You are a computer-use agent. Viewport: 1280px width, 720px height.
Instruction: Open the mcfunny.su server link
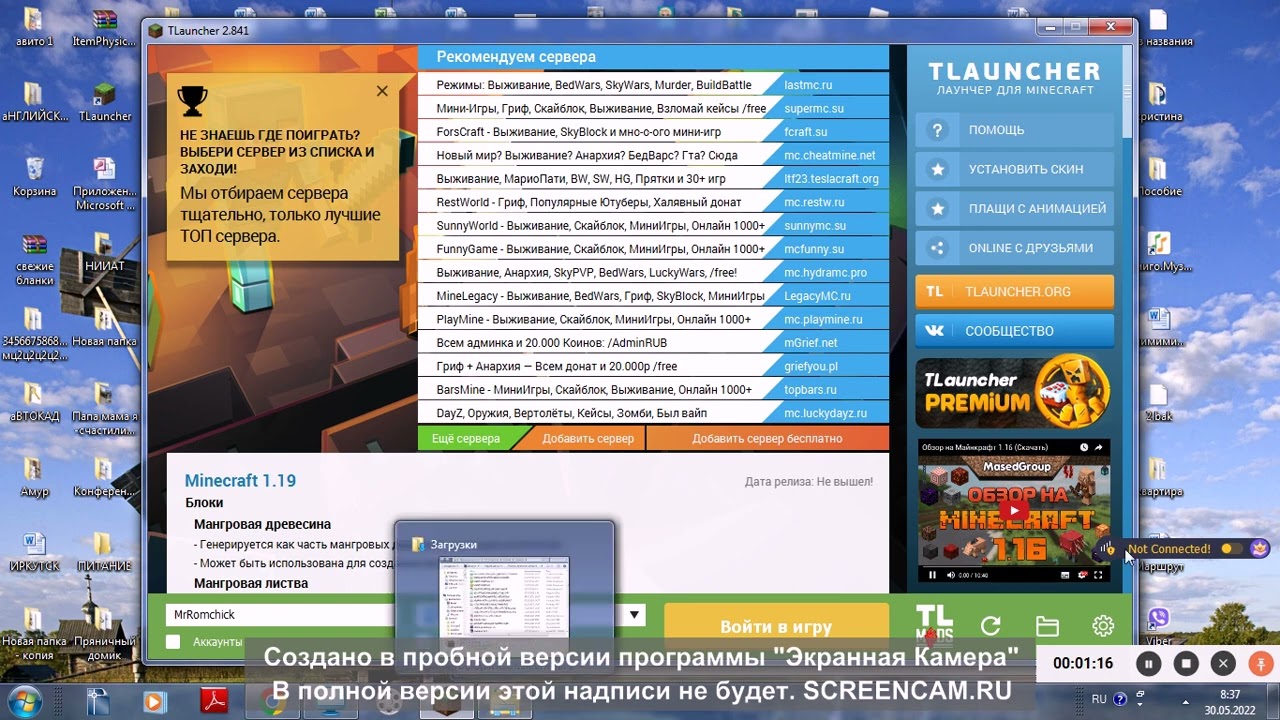[x=814, y=249]
